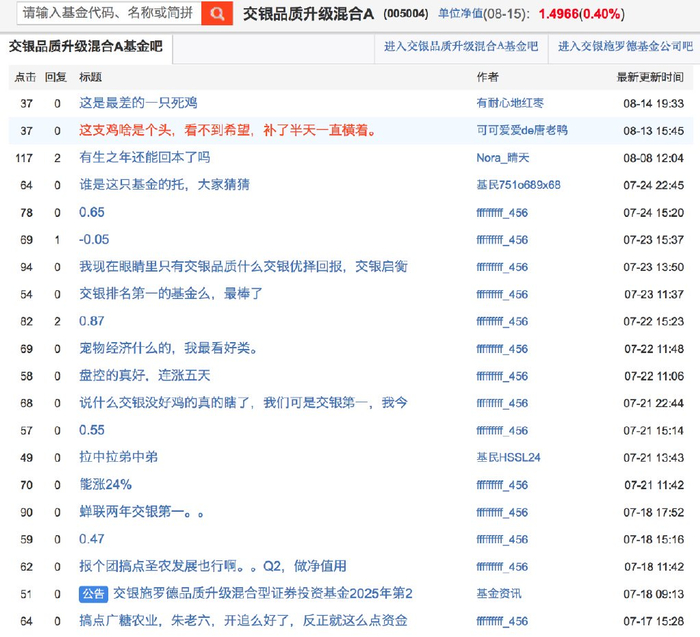This screenshot has width=700, height=637.
Task: Click the 标题 column header
Action: point(91,77)
